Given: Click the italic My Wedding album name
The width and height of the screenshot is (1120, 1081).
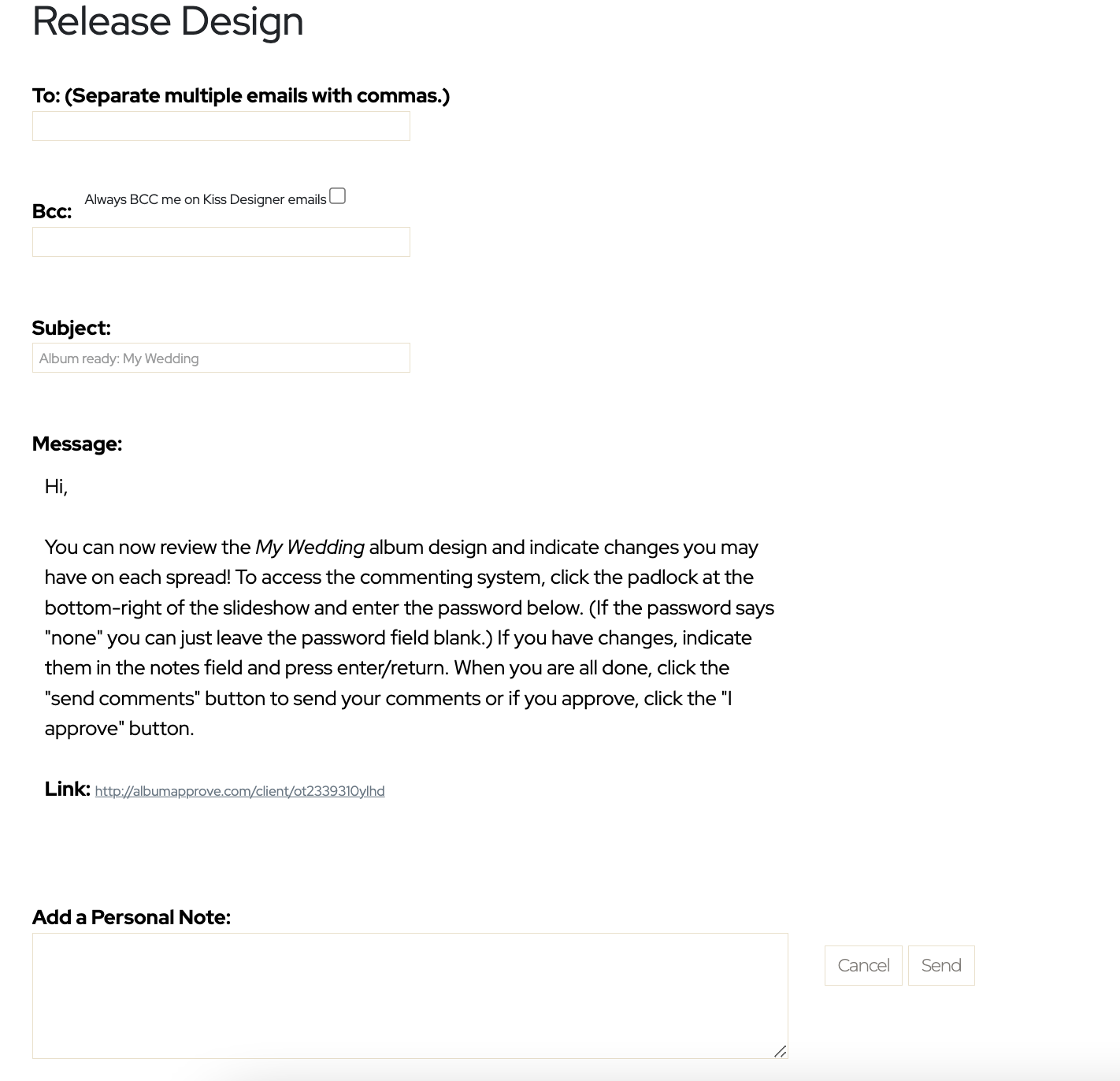Looking at the screenshot, I should tap(310, 547).
